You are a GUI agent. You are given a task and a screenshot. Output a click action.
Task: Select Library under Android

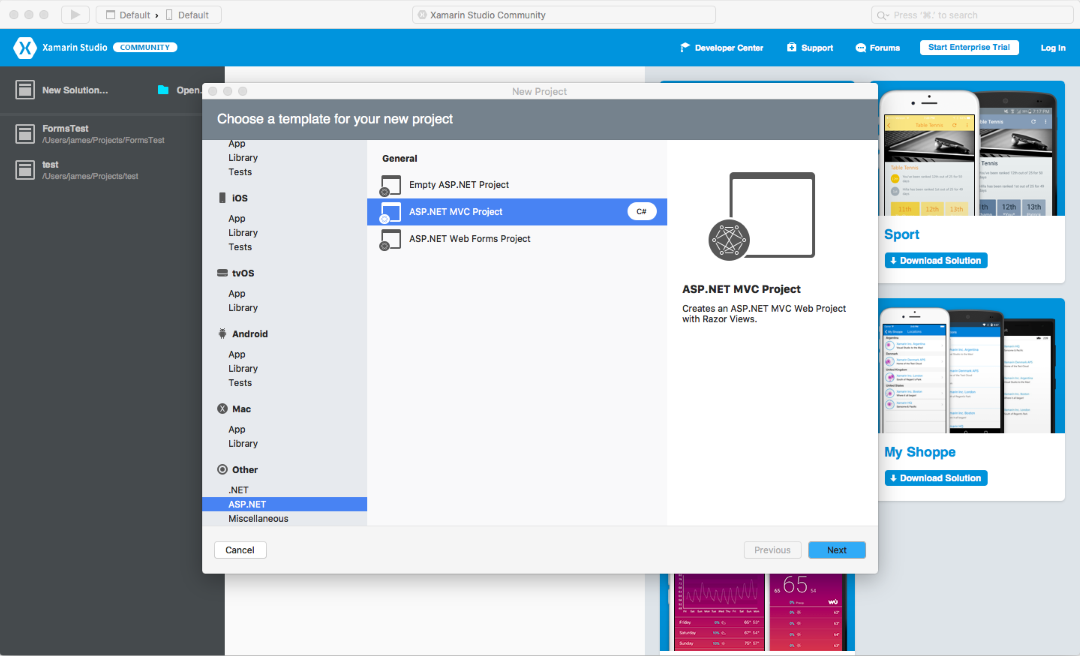click(243, 369)
